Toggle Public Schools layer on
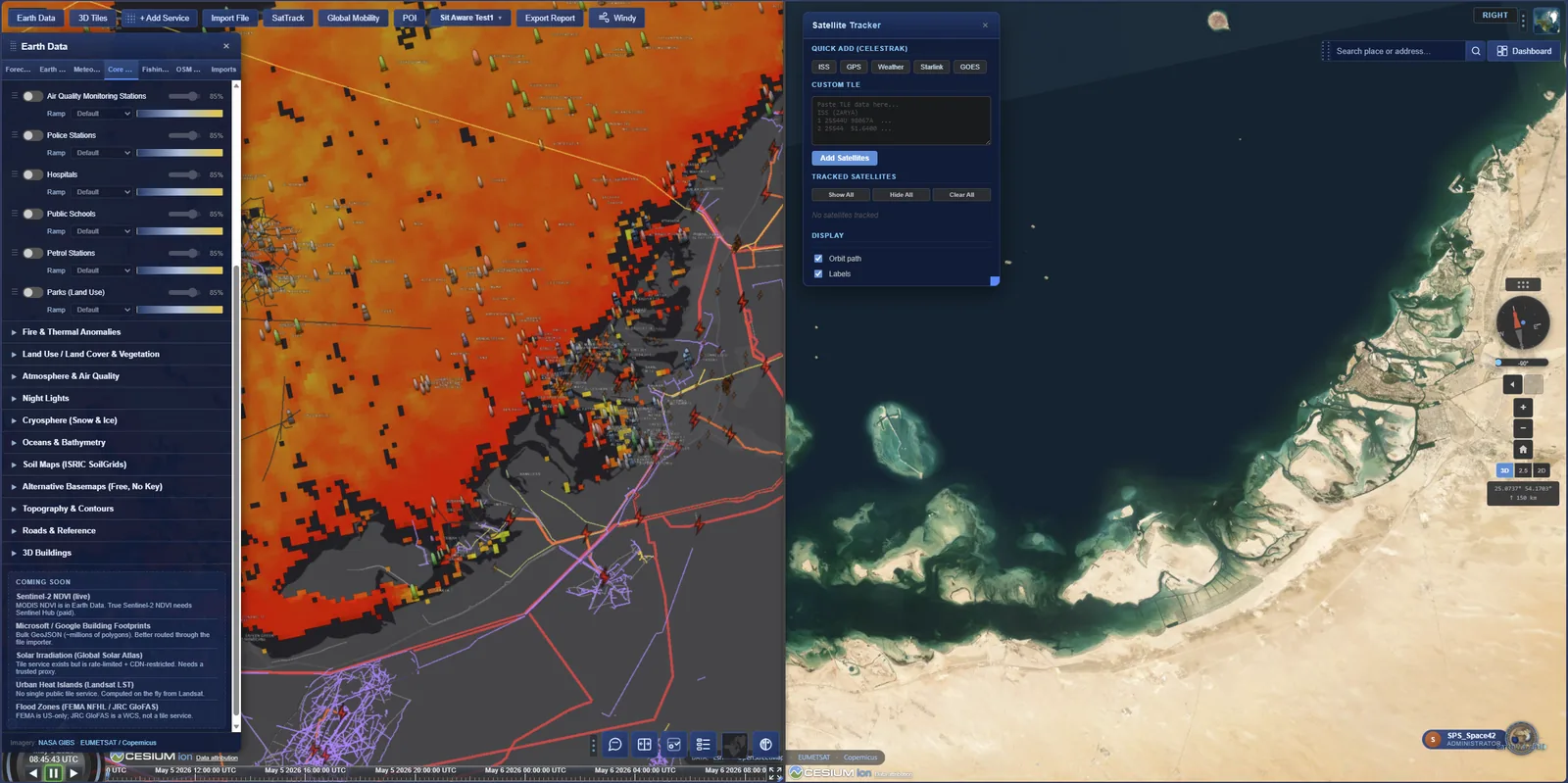Viewport: 1568px width, 783px height. tap(32, 214)
